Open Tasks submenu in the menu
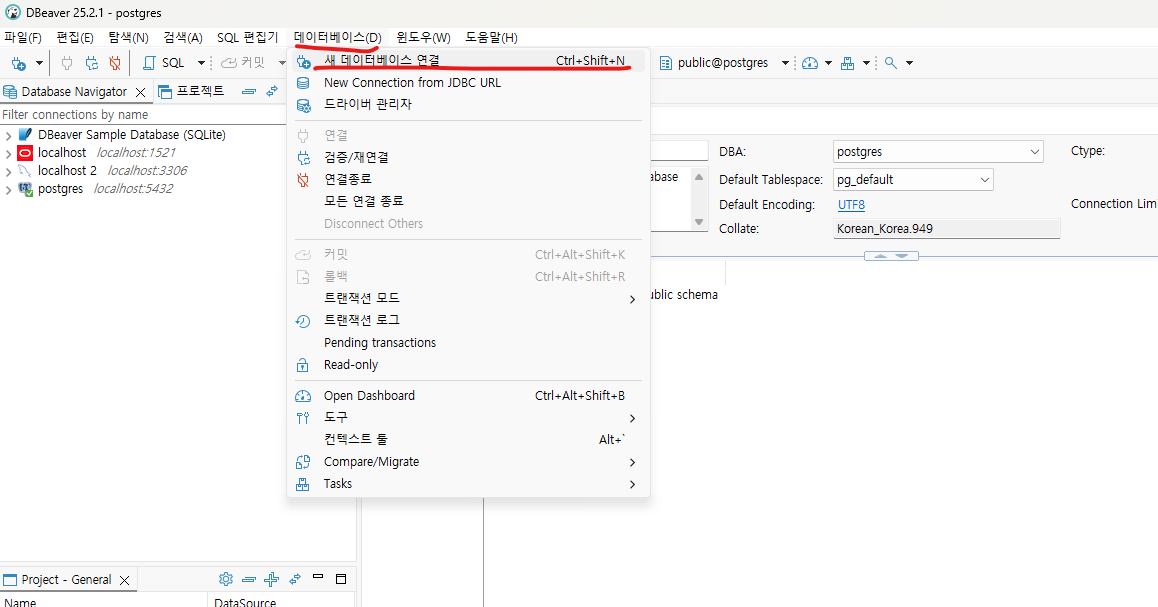This screenshot has height=607, width=1158. coord(468,484)
